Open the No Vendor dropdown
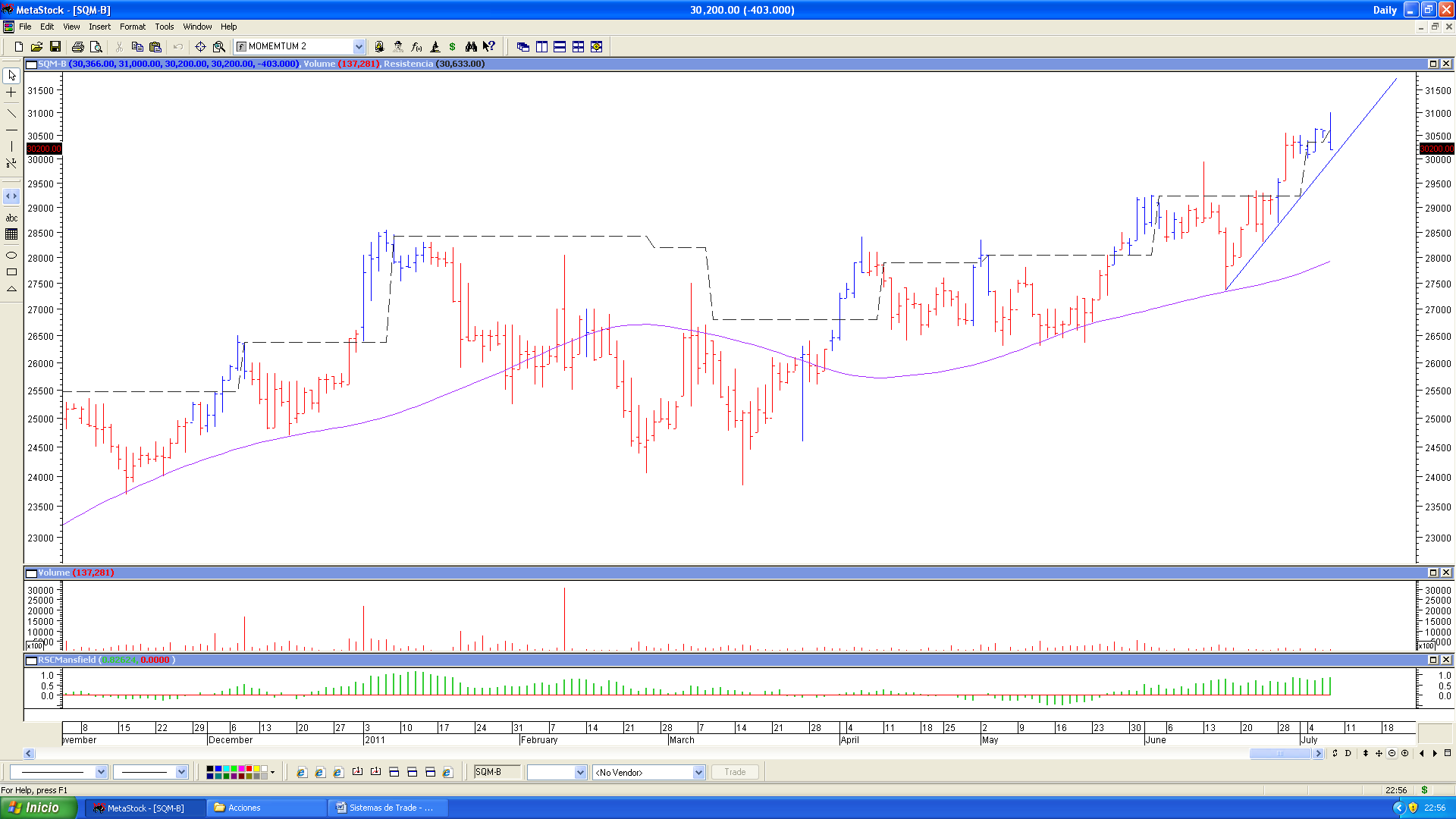 tap(698, 772)
